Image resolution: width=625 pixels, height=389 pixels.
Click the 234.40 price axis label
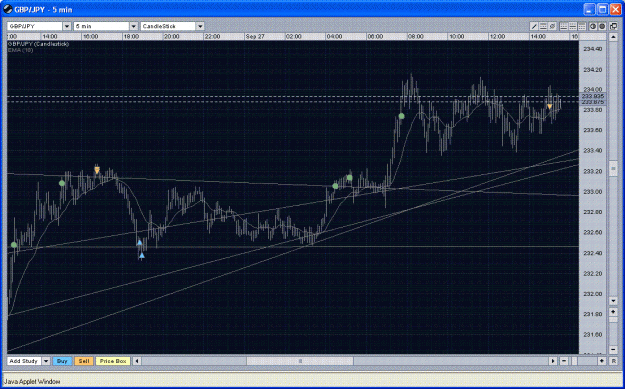tap(593, 49)
